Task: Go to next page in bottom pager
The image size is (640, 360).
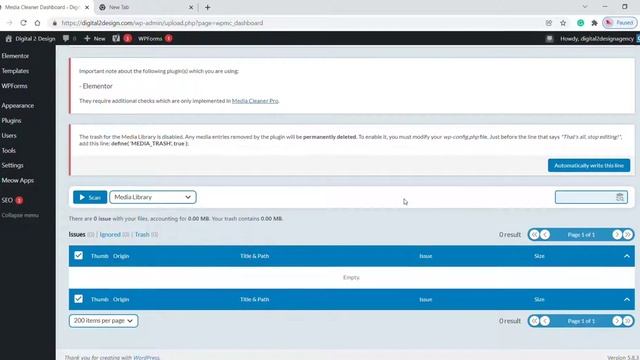Action: pyautogui.click(x=617, y=321)
